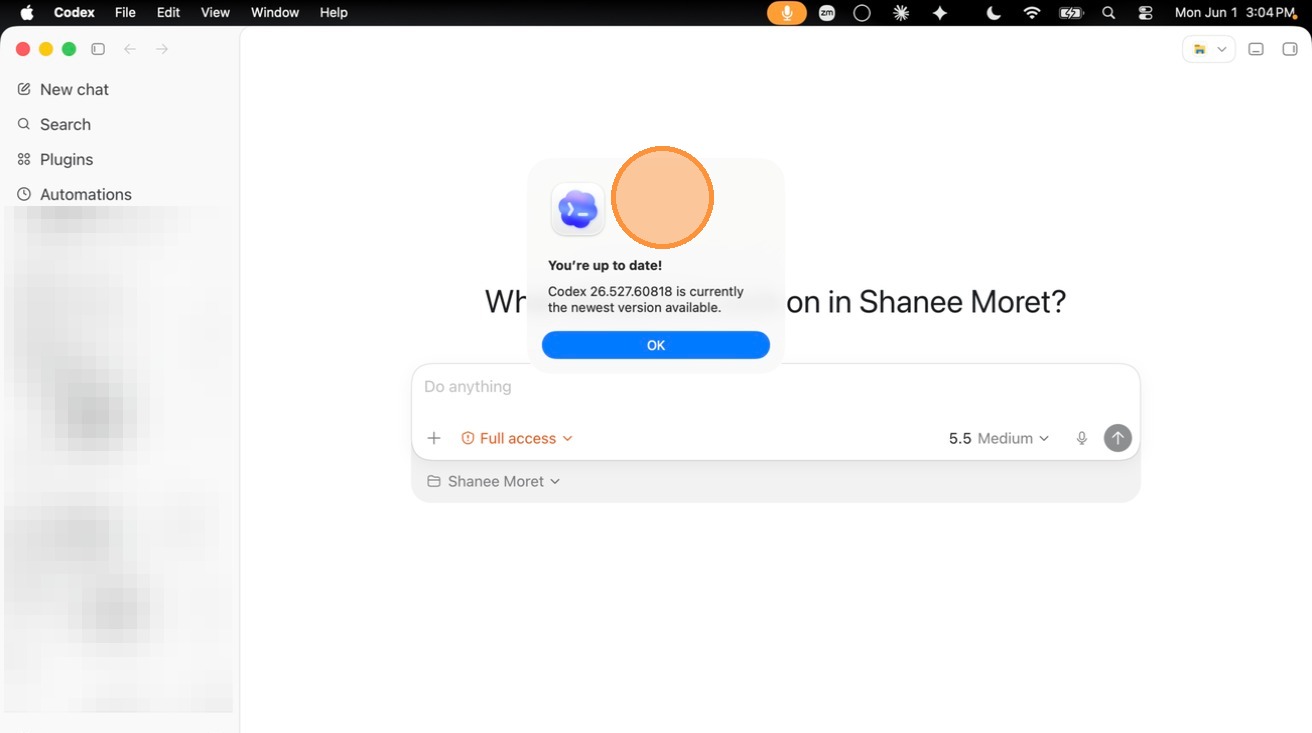Toggle the right side panel icon
Image resolution: width=1312 pixels, height=733 pixels.
click(x=1290, y=49)
